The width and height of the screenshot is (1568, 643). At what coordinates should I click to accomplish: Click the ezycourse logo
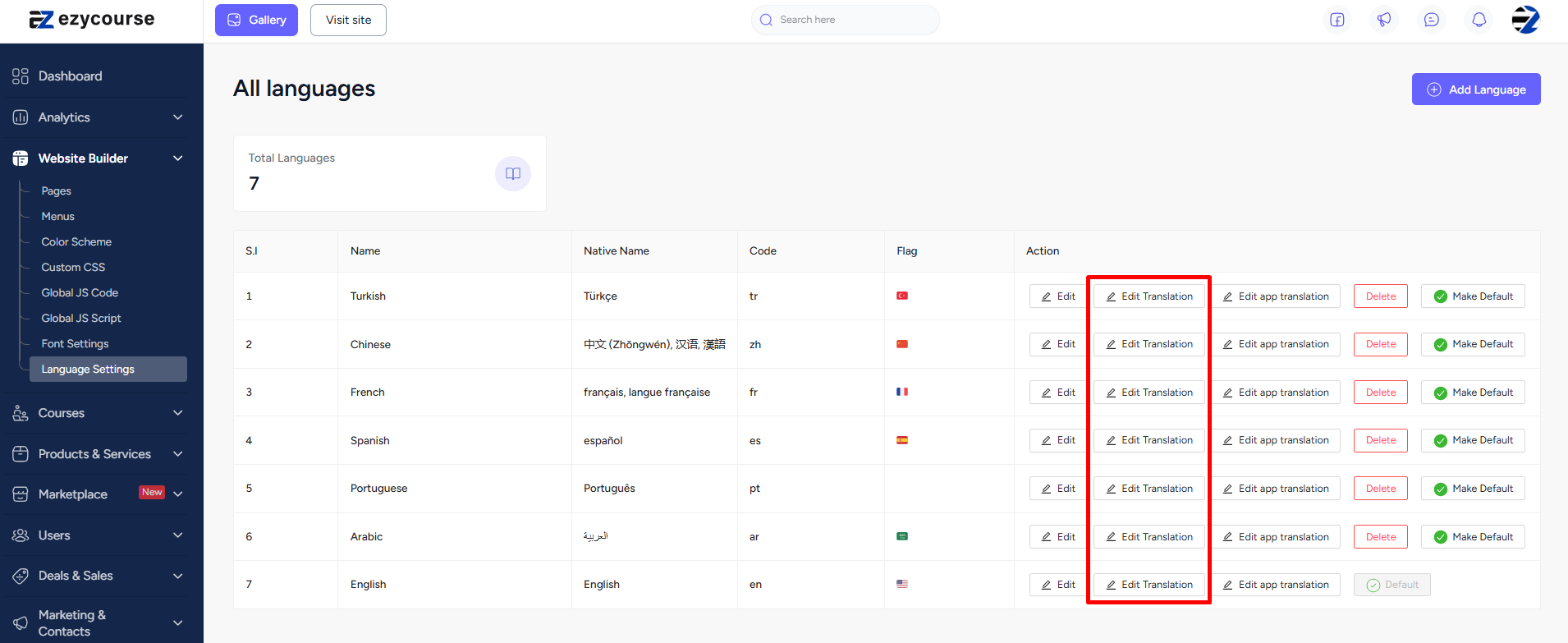[x=92, y=20]
